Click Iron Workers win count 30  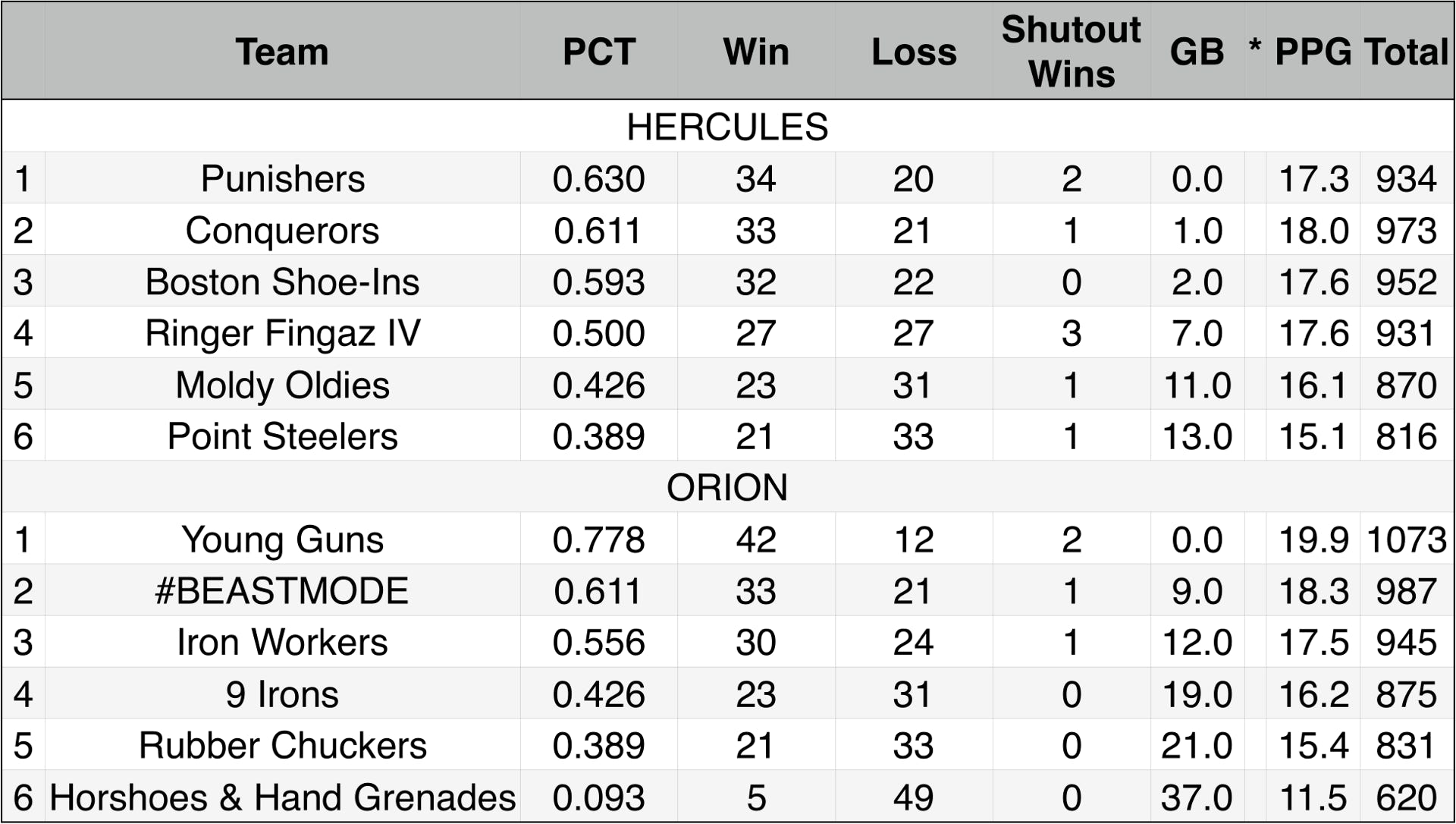(x=755, y=643)
